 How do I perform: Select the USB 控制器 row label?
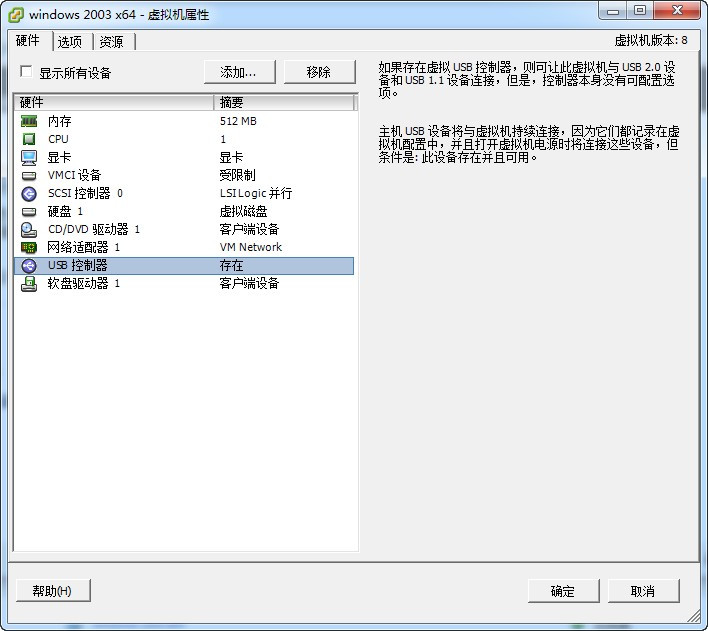[x=78, y=266]
